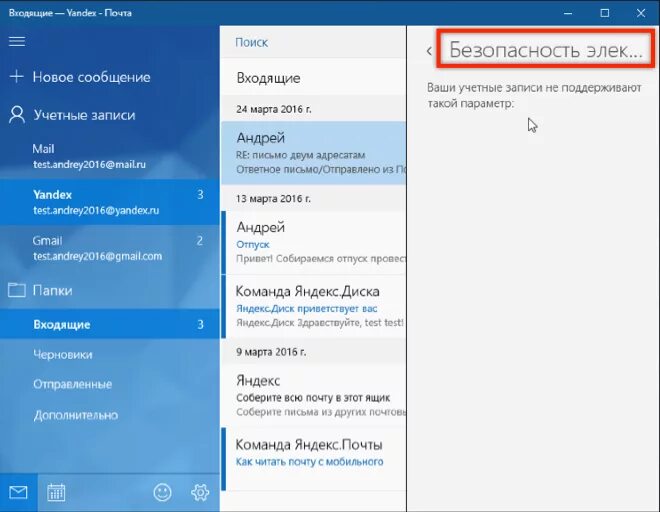Open email RE: письмо двум адресатам

click(x=314, y=153)
